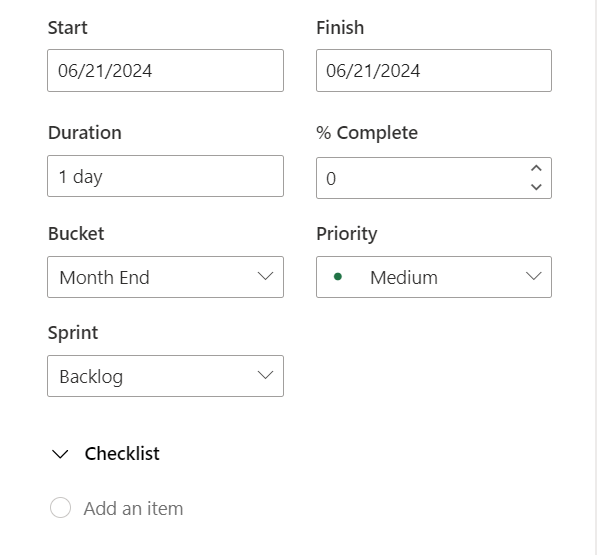Click the Checklist section heading
Viewport: 600px width, 555px height.
[122, 454]
